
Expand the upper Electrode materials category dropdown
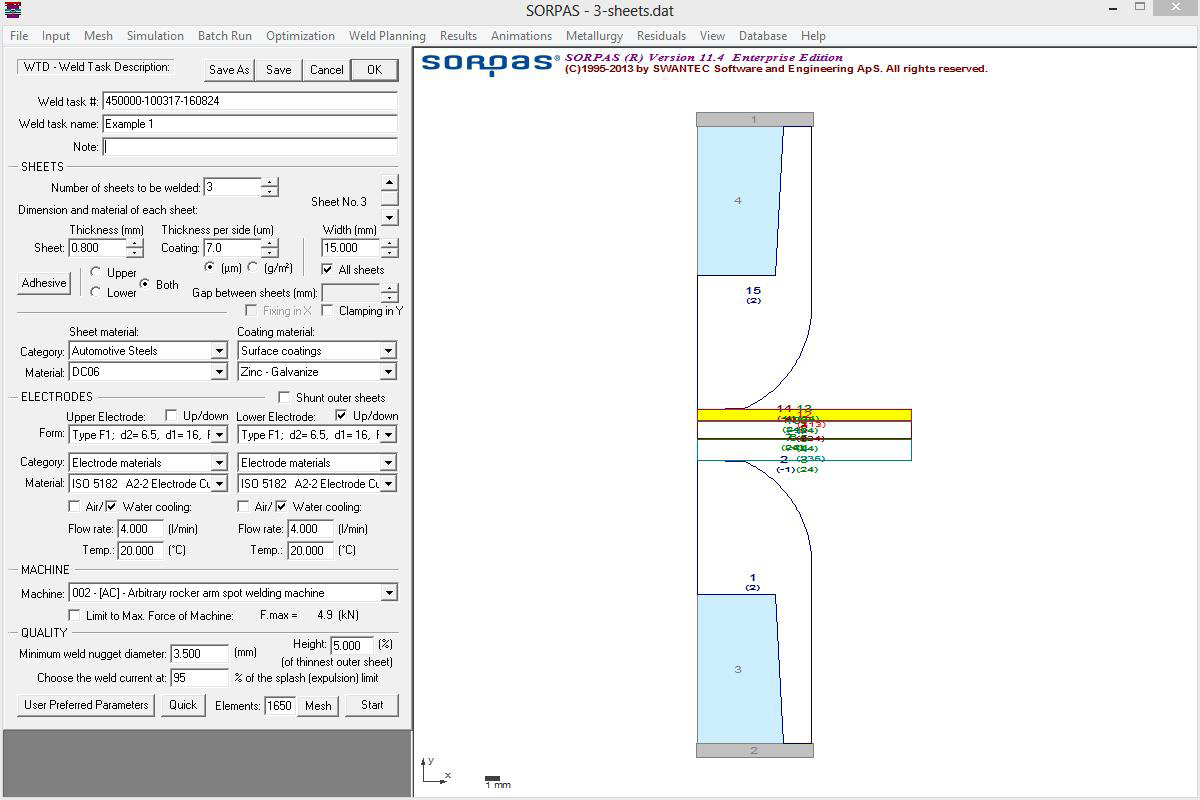pyautogui.click(x=219, y=463)
